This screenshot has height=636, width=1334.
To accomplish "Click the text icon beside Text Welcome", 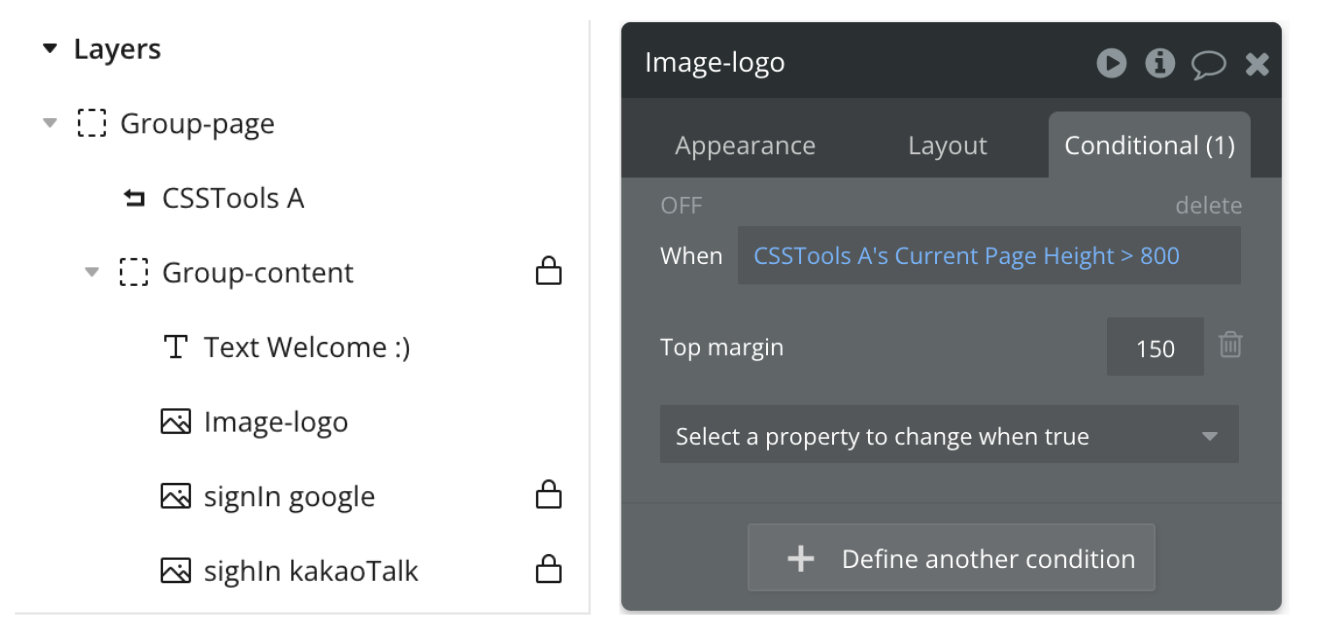I will pos(175,347).
